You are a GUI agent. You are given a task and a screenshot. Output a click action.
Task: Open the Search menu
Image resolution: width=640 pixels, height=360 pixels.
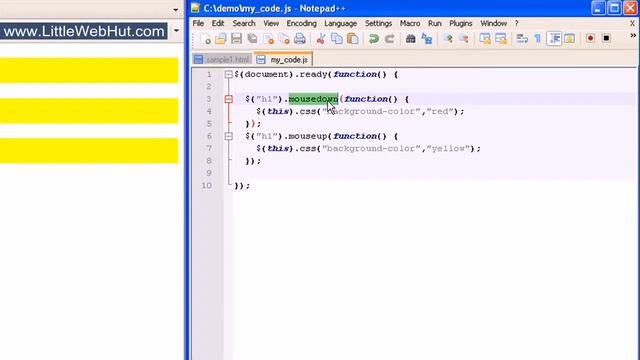tap(244, 23)
